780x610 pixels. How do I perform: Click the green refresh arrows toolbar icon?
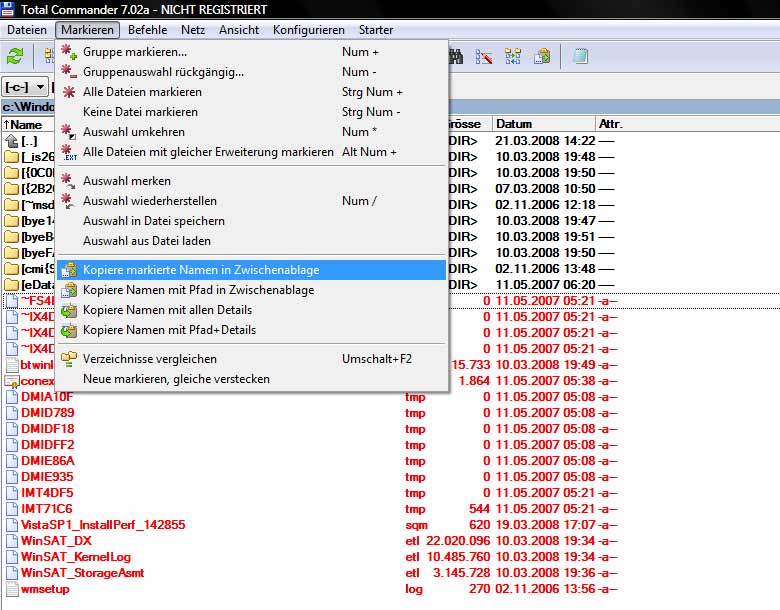[15, 56]
